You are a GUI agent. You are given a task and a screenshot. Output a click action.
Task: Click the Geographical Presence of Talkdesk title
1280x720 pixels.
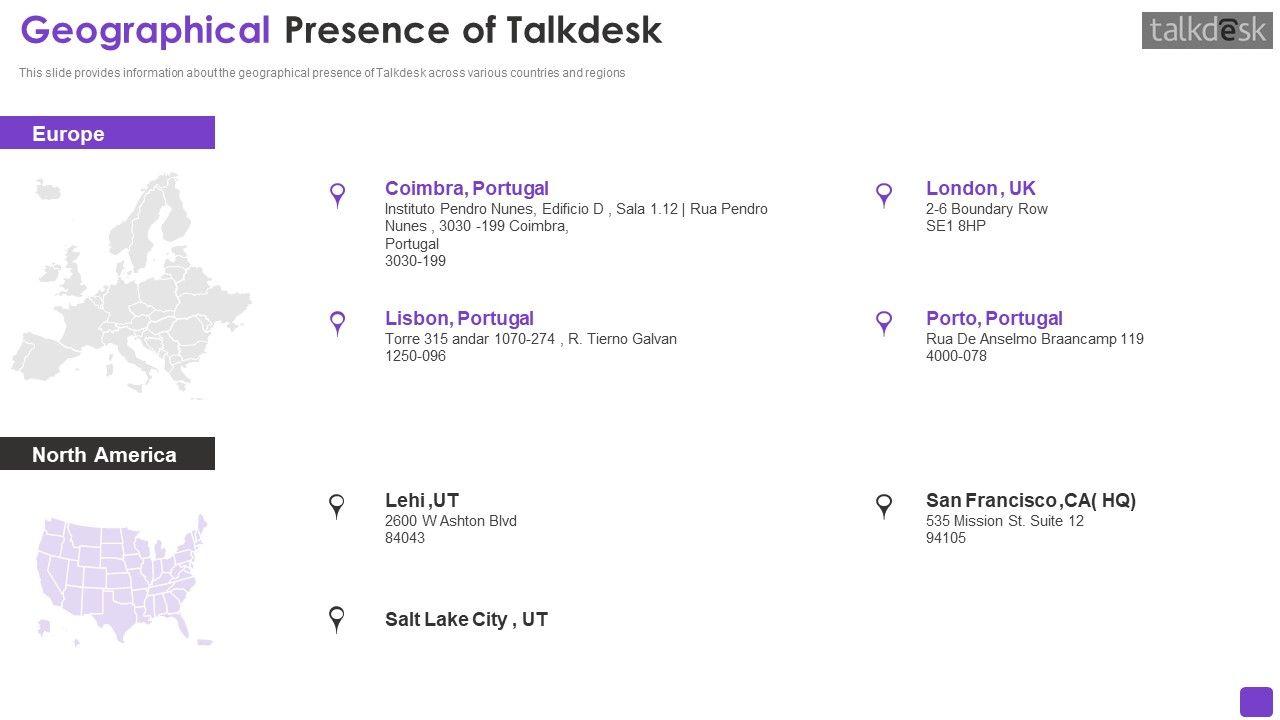coord(341,30)
